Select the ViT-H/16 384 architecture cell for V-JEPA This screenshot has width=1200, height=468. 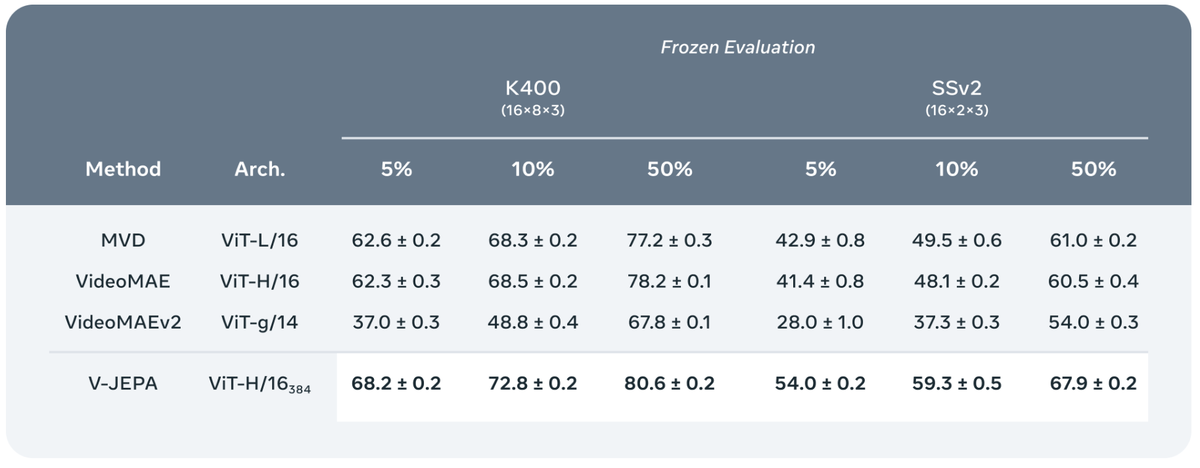pyautogui.click(x=260, y=385)
